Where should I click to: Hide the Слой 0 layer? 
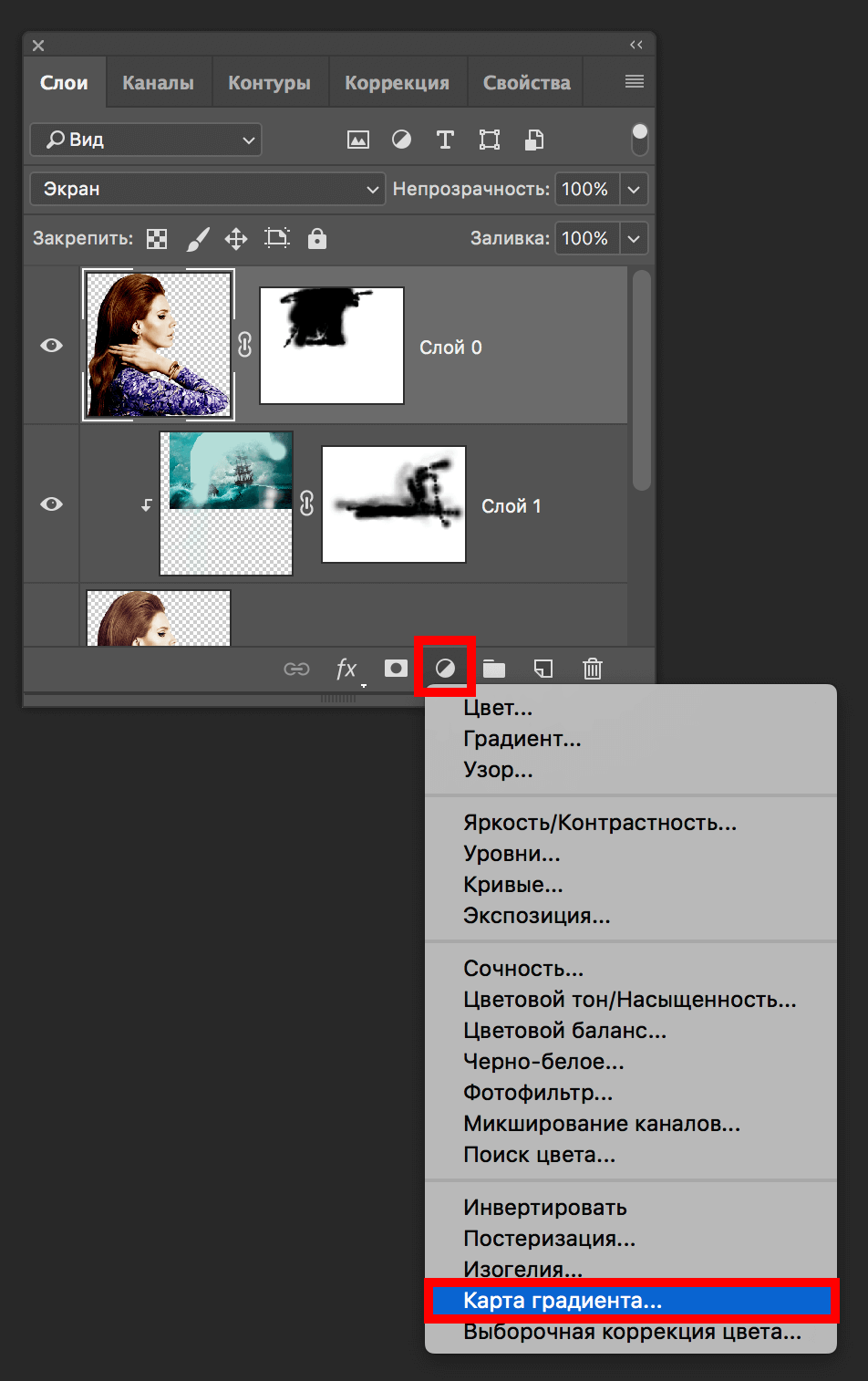coord(52,346)
